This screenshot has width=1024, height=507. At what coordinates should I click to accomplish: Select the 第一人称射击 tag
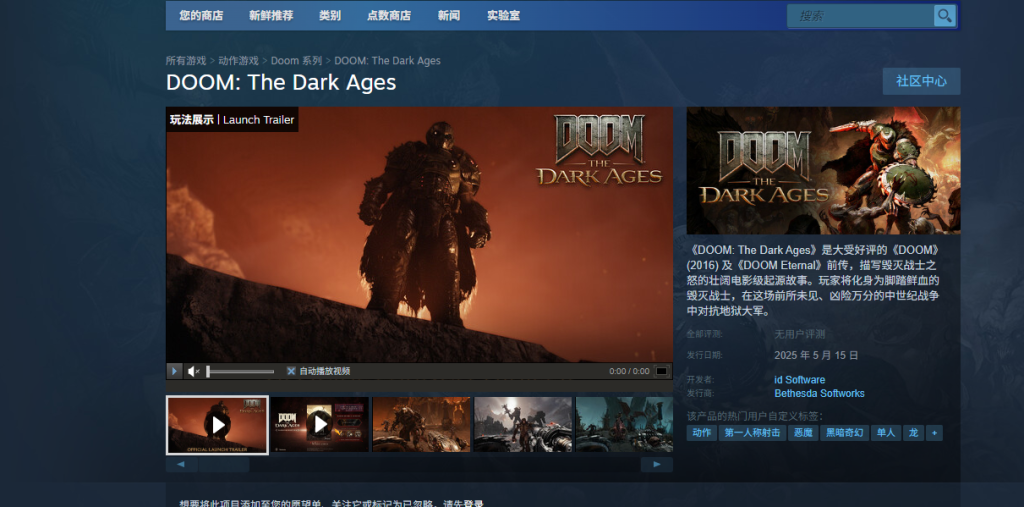(752, 433)
